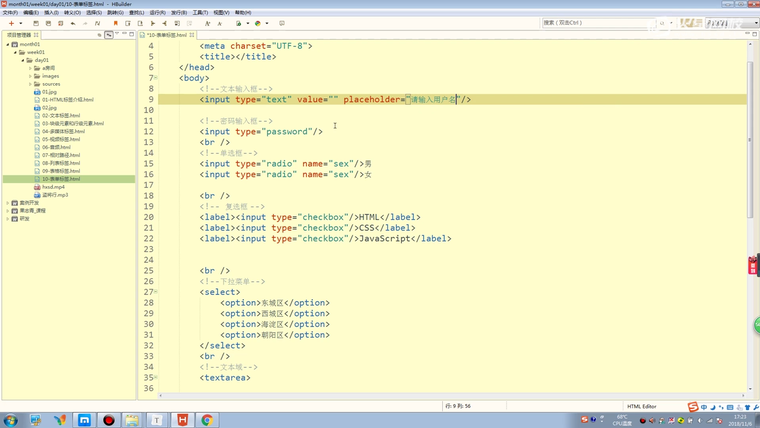This screenshot has width=760, height=428.
Task: Click the Undo arrow in the toolbar
Action: click(73, 23)
